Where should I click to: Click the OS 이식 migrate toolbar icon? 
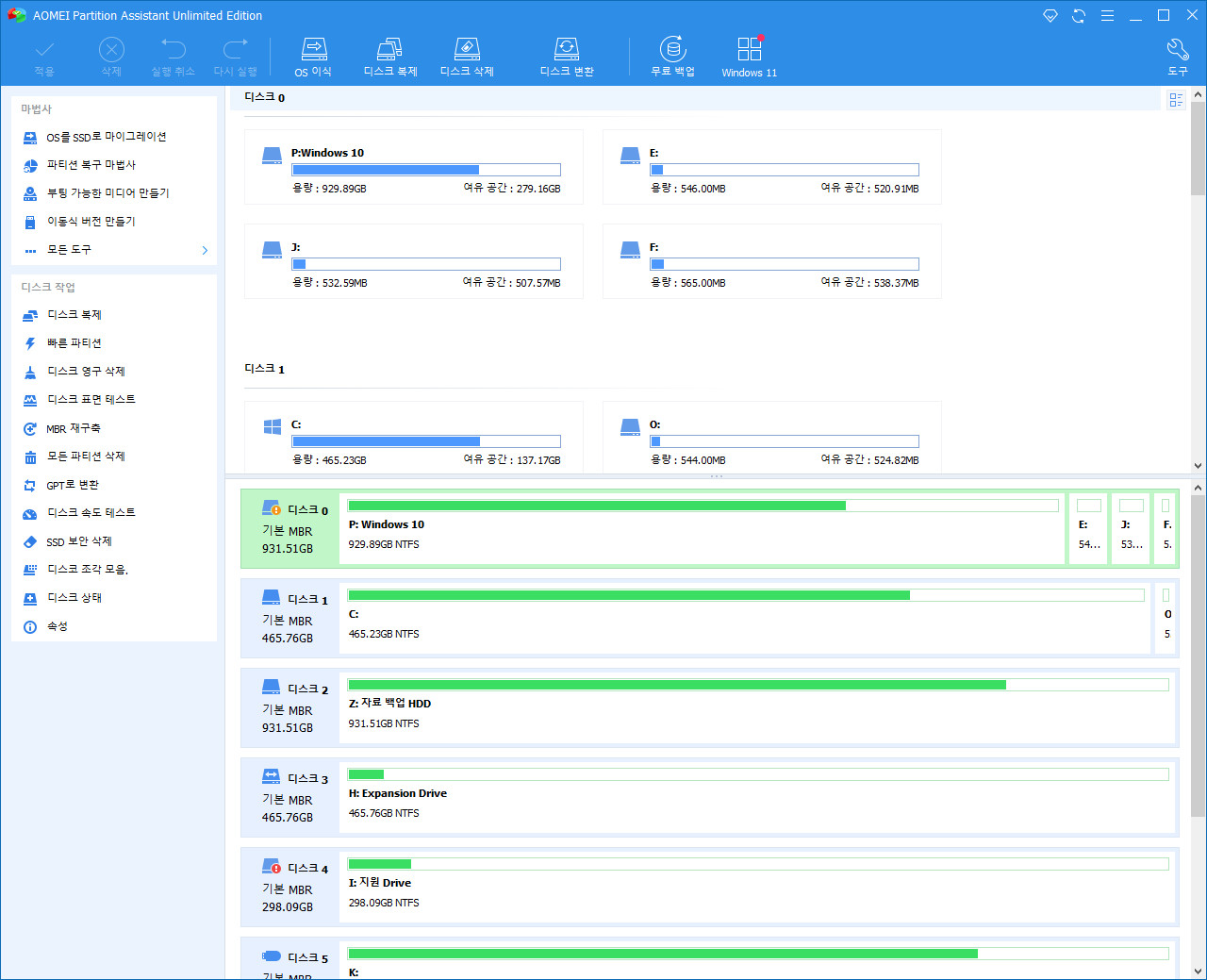point(313,57)
